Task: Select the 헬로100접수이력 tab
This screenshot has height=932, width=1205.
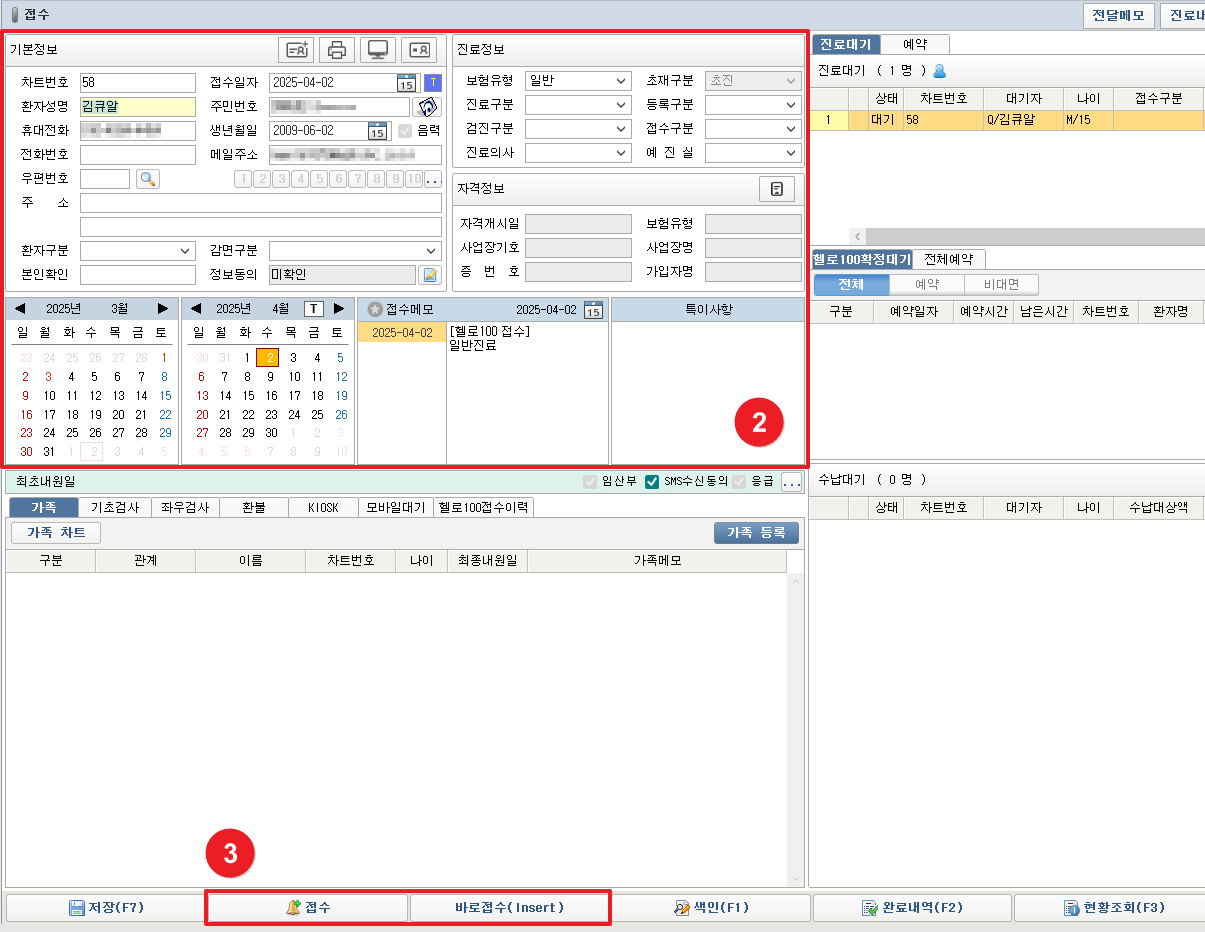Action: 484,507
